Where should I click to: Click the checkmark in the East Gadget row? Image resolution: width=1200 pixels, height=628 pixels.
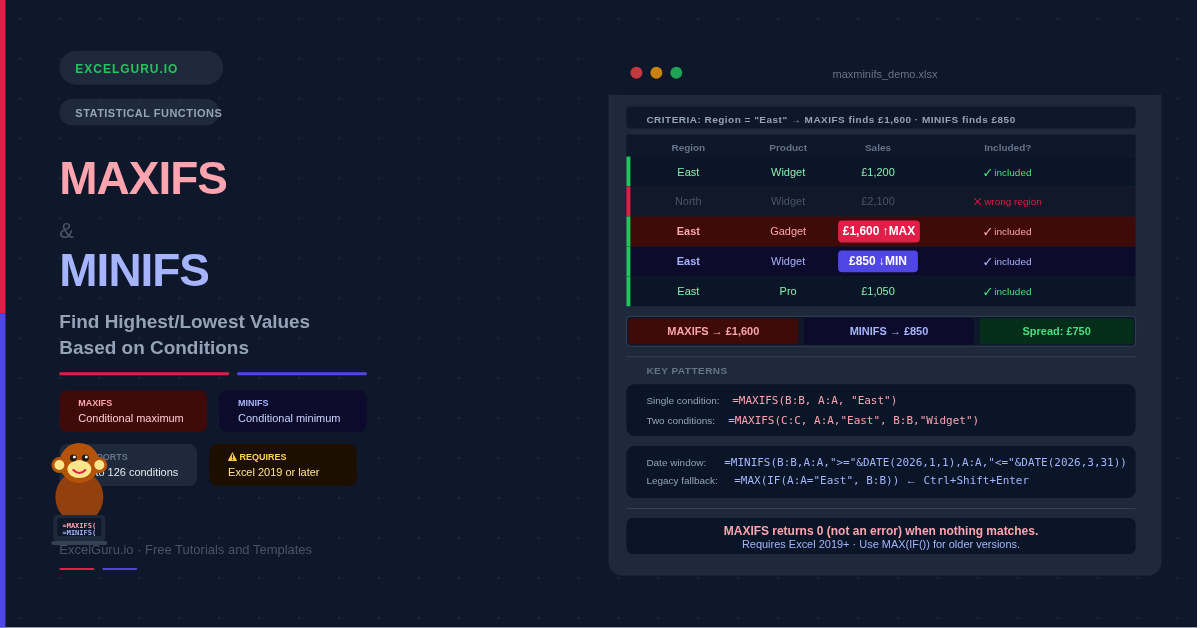click(987, 231)
